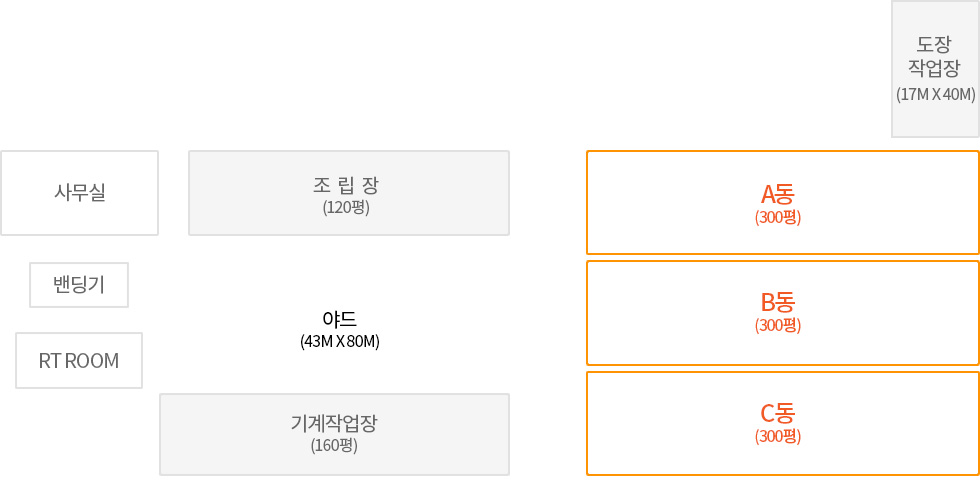Click the 300평 text under A동
This screenshot has width=980, height=501.
[x=778, y=217]
